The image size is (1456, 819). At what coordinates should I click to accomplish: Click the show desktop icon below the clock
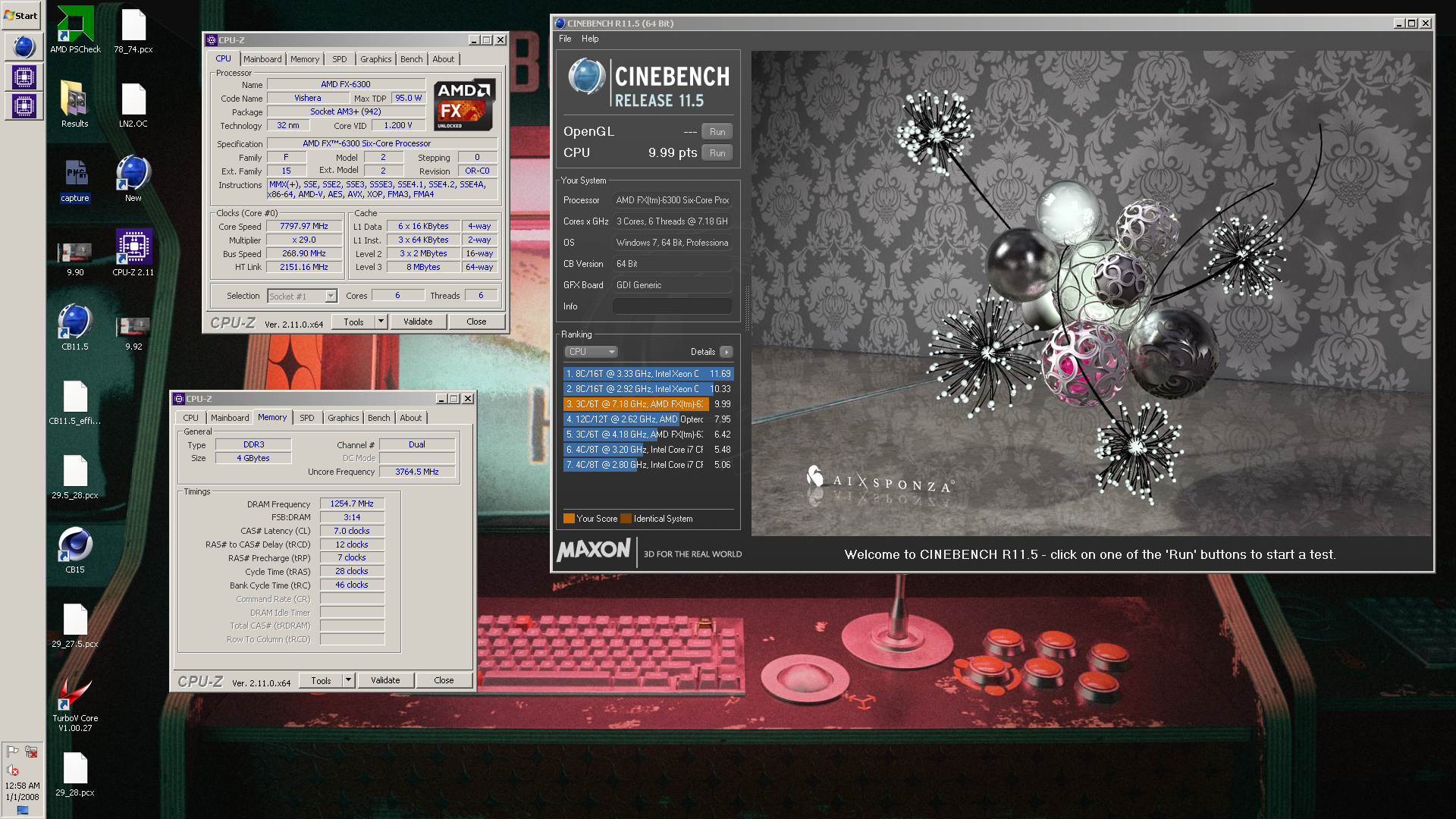coord(22,810)
